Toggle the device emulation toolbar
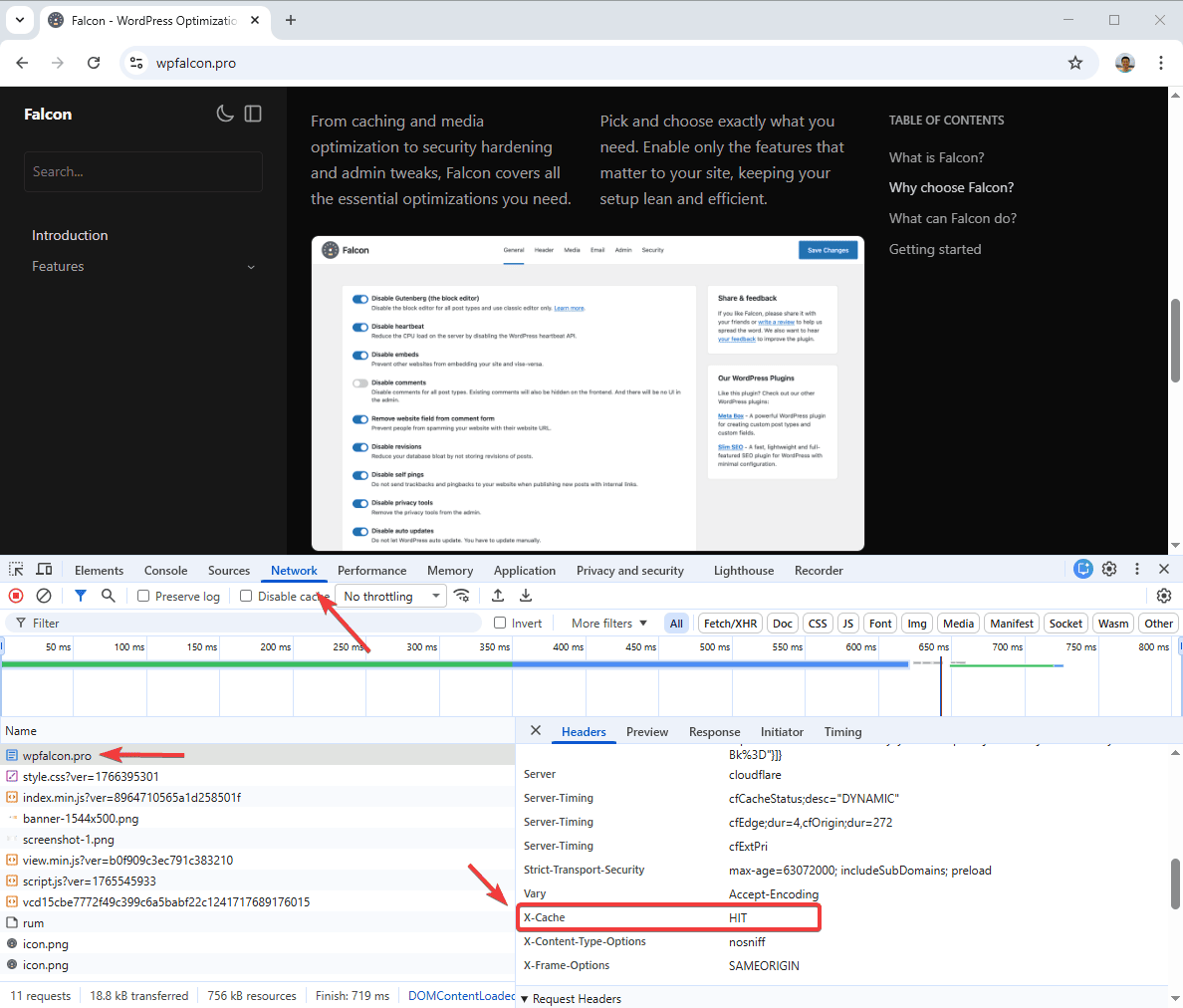Viewport: 1183px width, 1008px height. pyautogui.click(x=44, y=569)
